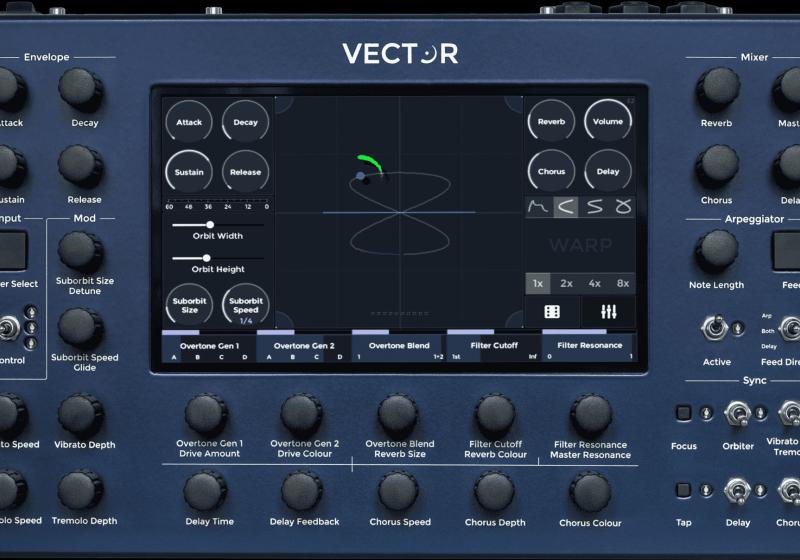Set orbit speed to 8x

pos(622,284)
